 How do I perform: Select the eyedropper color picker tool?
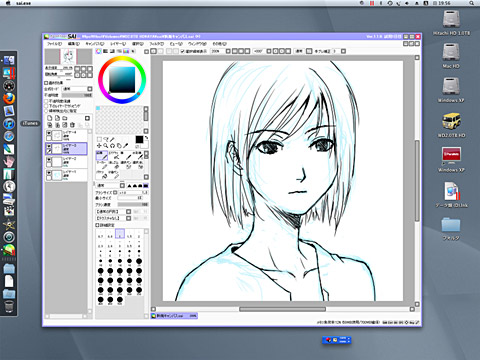(125, 146)
